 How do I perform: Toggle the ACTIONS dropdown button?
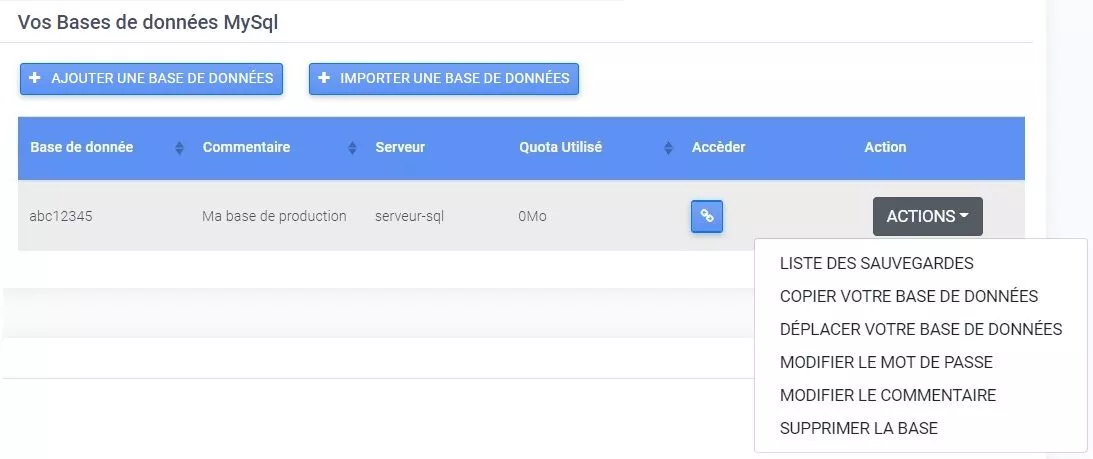click(928, 216)
